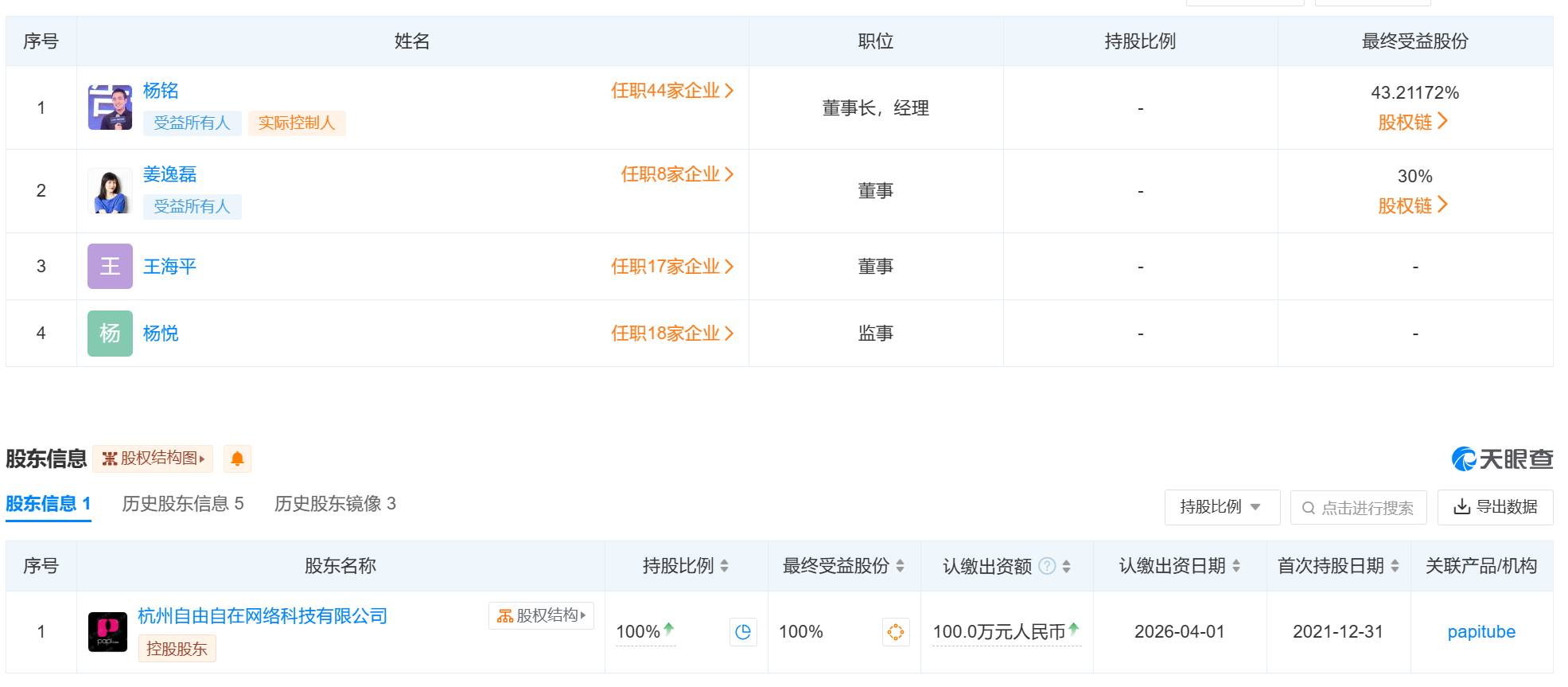Viewport: 1568px width, 687px height.
Task: Click the green 杨 avatar for 杨悦
Action: (x=110, y=333)
